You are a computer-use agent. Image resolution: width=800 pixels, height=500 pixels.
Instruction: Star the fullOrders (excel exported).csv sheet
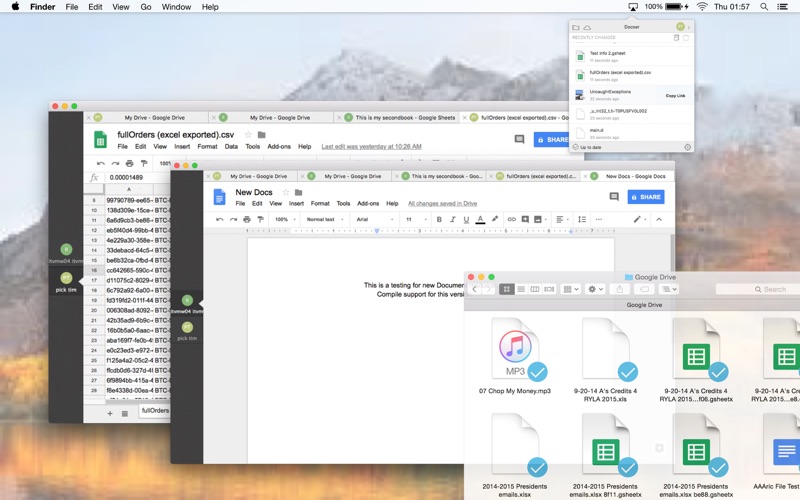[x=248, y=135]
